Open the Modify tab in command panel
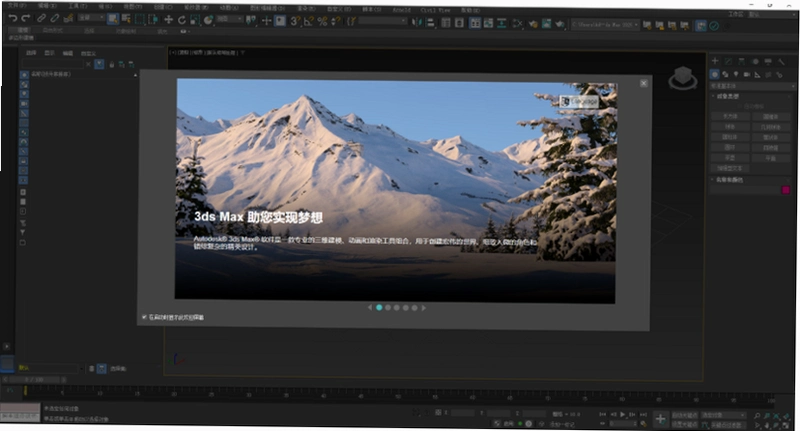Image resolution: width=800 pixels, height=431 pixels. [x=729, y=61]
